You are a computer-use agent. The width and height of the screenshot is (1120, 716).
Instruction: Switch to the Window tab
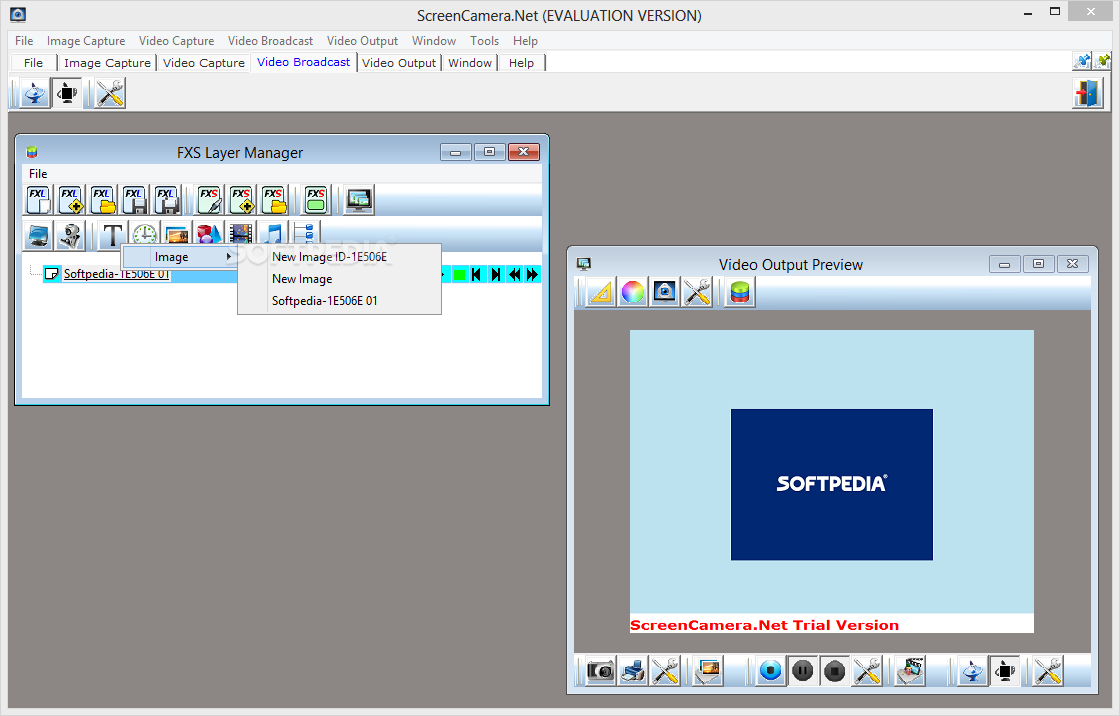tap(470, 63)
